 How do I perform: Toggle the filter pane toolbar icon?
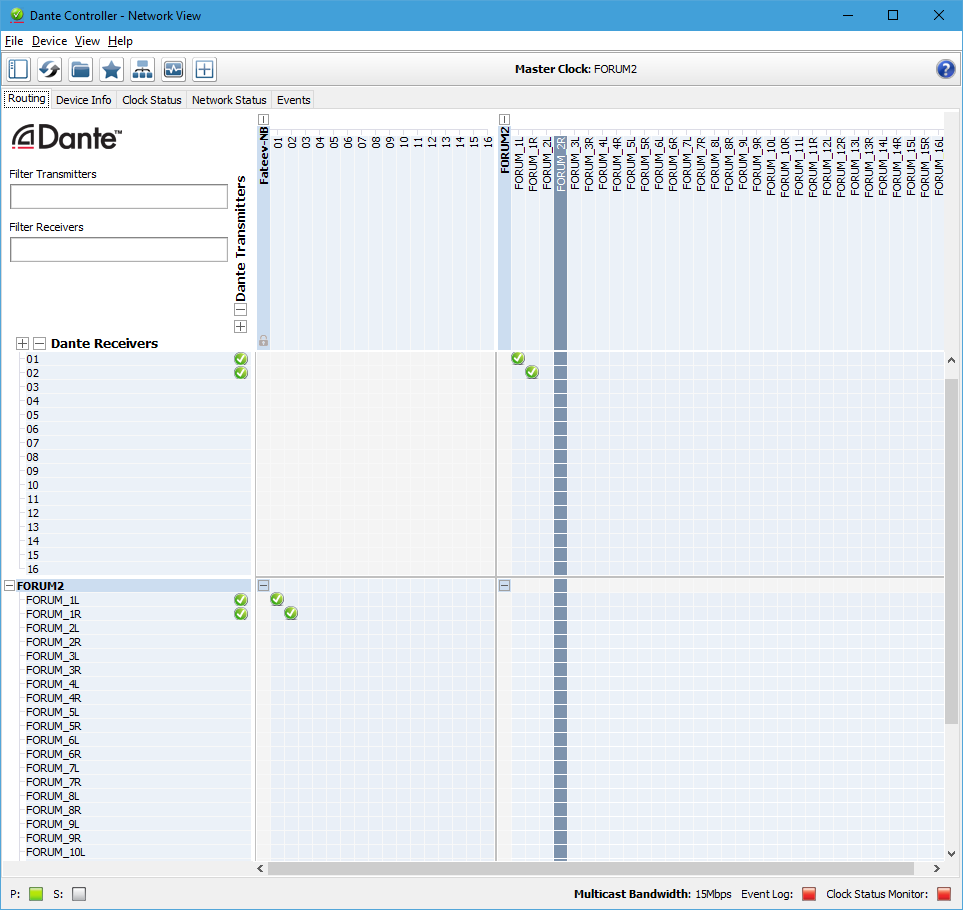point(18,69)
